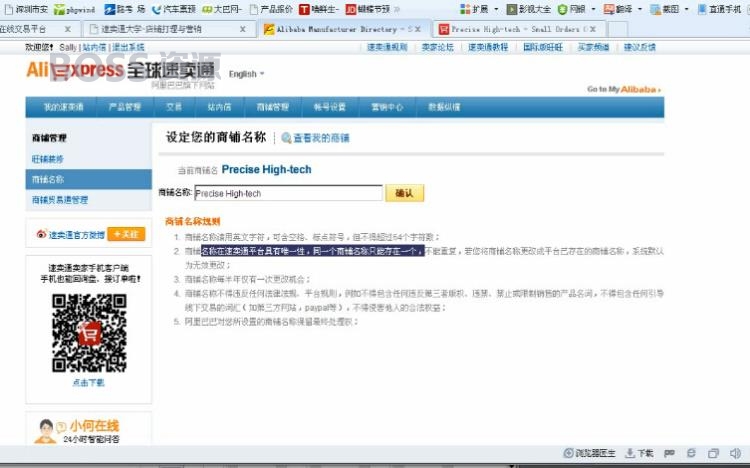Click the 直通手机 toolbar icon
Image resolution: width=750 pixels, height=468 pixels.
click(x=719, y=9)
